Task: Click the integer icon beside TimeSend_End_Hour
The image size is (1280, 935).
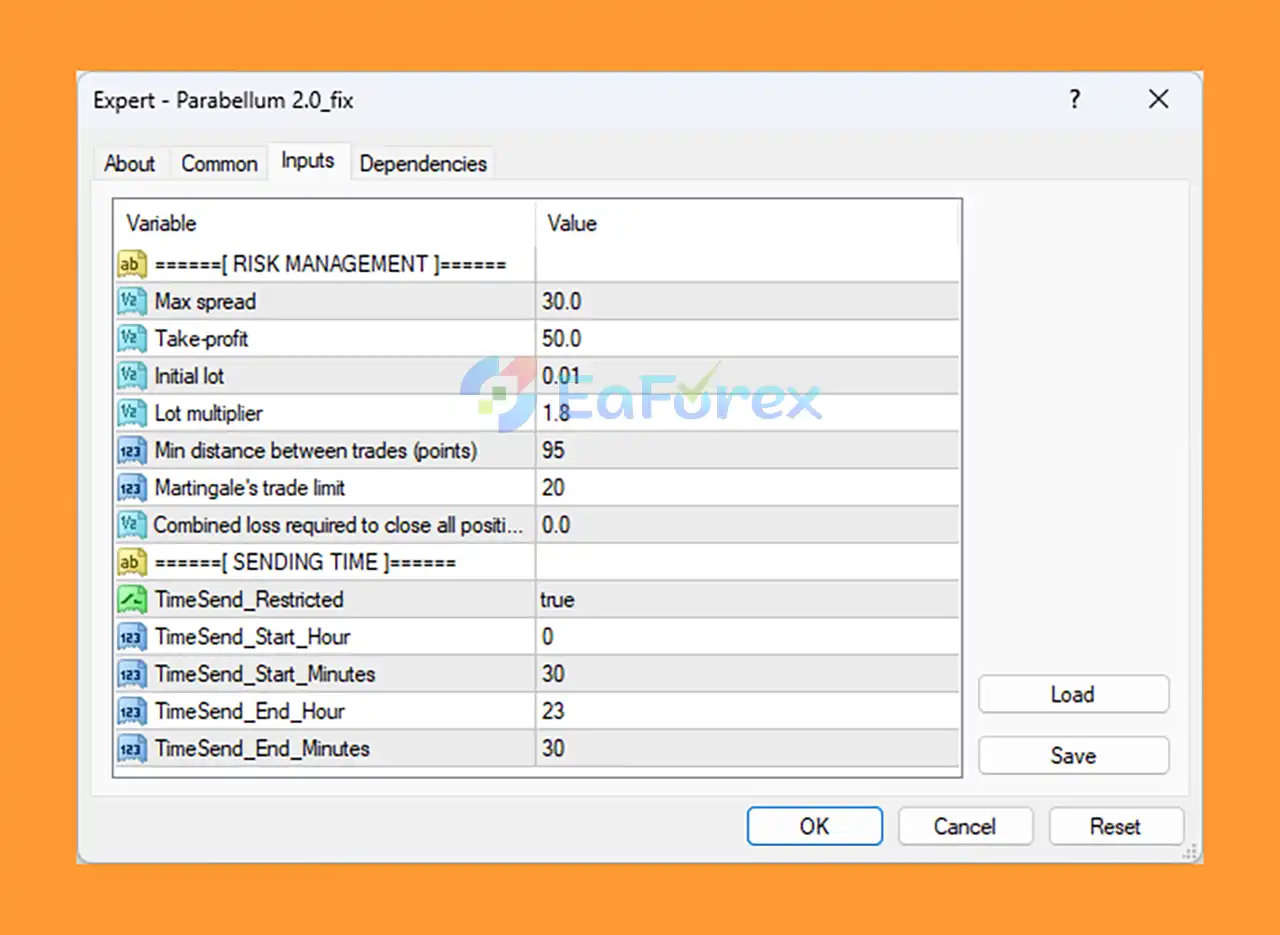Action: click(132, 711)
